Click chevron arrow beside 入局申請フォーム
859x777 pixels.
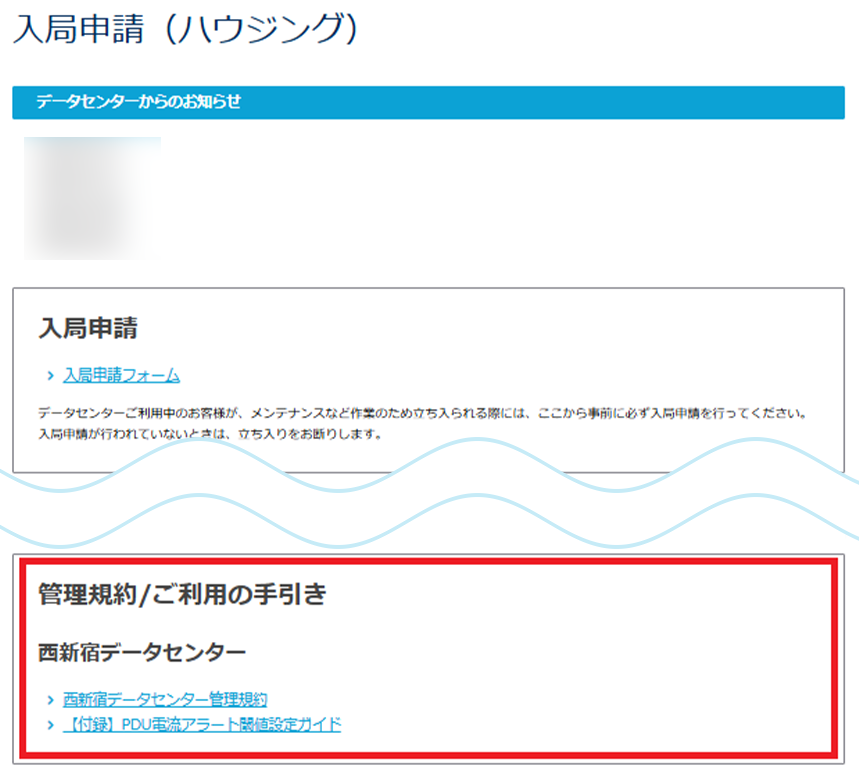click(50, 376)
